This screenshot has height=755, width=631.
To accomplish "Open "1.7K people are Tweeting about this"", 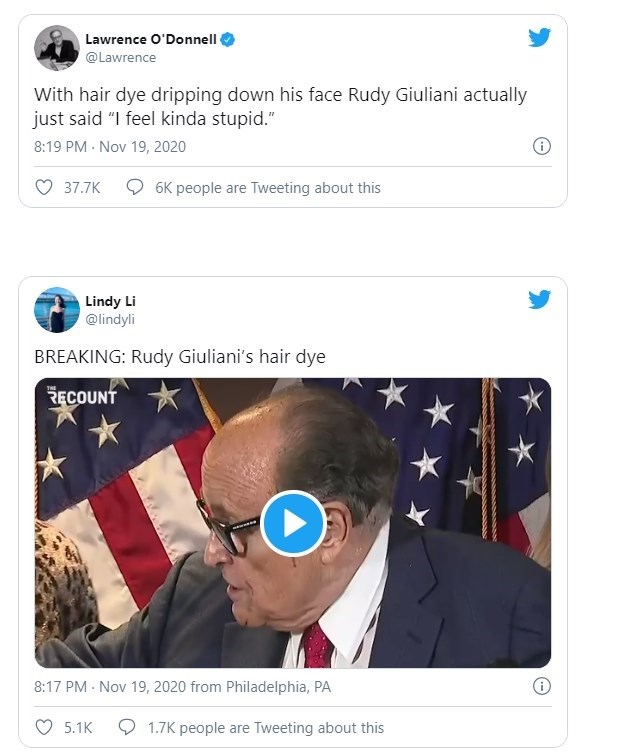I will [x=266, y=727].
